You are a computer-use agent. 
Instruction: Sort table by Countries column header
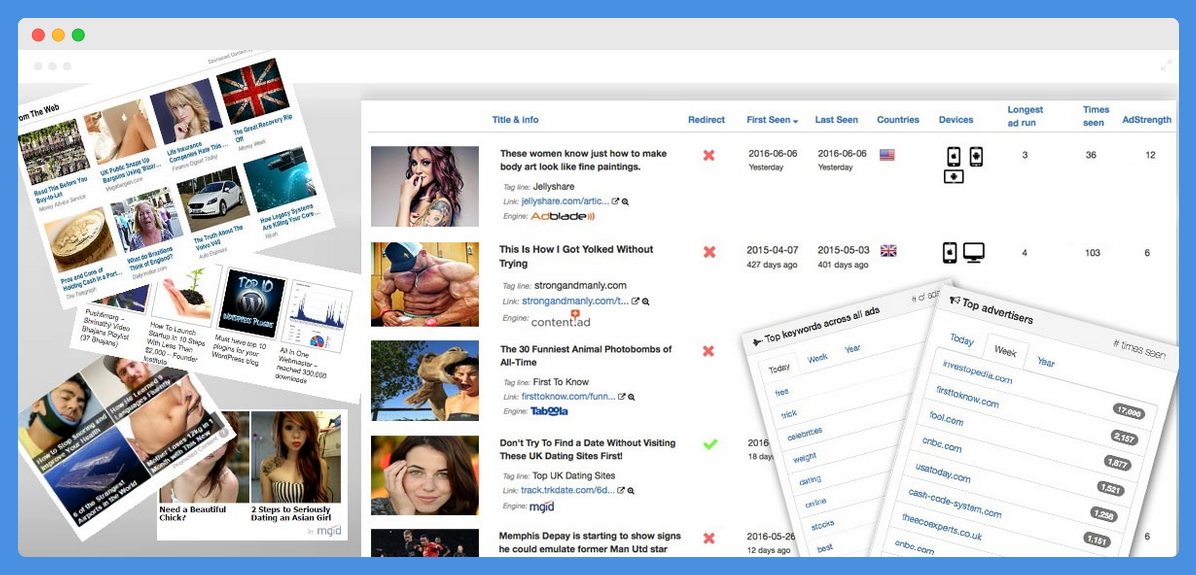pos(898,120)
